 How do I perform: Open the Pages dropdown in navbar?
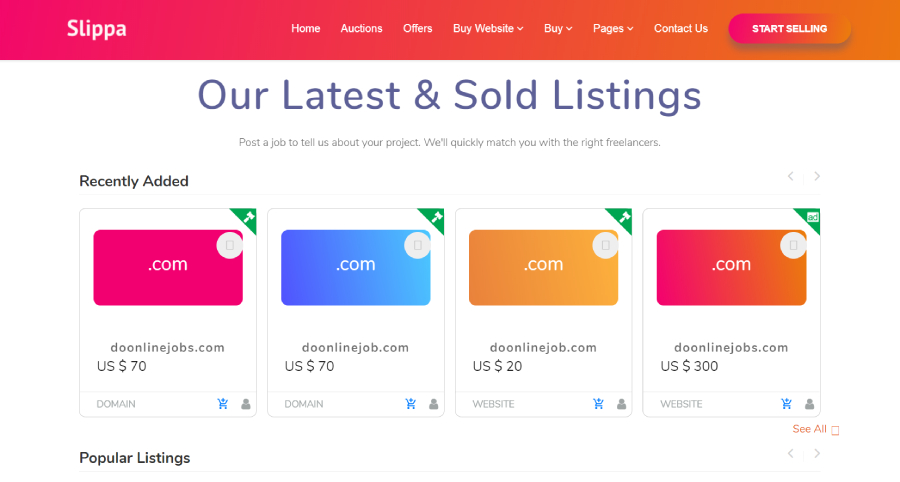click(x=613, y=29)
